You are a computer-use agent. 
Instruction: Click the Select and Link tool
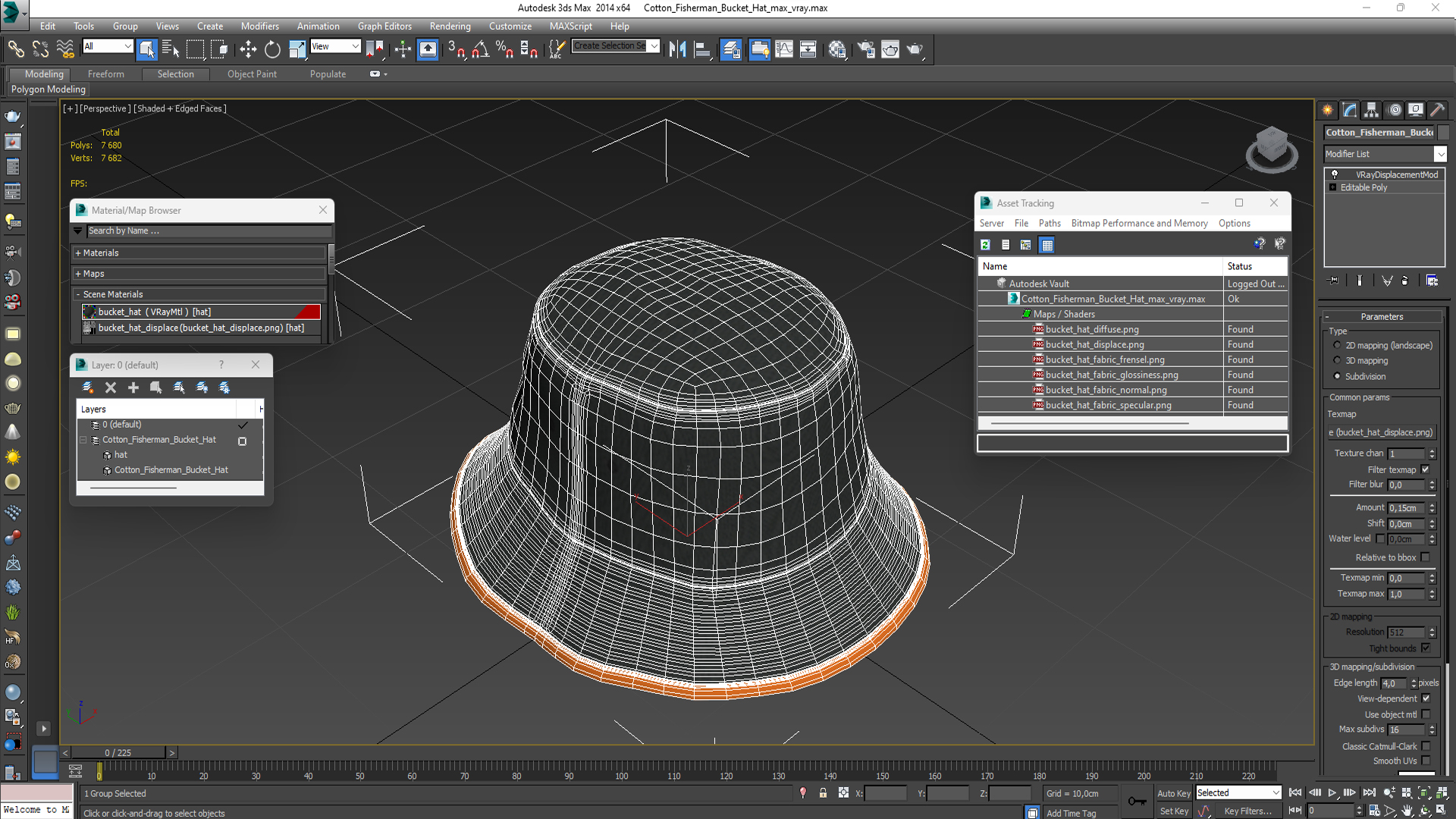15,49
